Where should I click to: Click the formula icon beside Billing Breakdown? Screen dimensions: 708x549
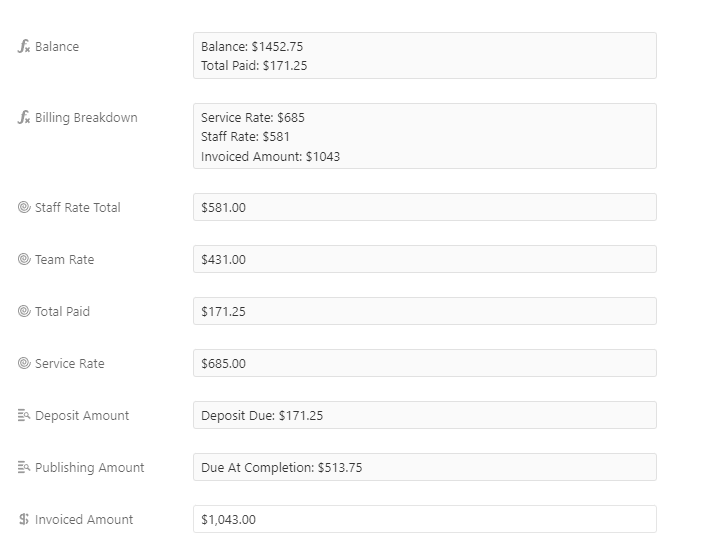coord(24,117)
